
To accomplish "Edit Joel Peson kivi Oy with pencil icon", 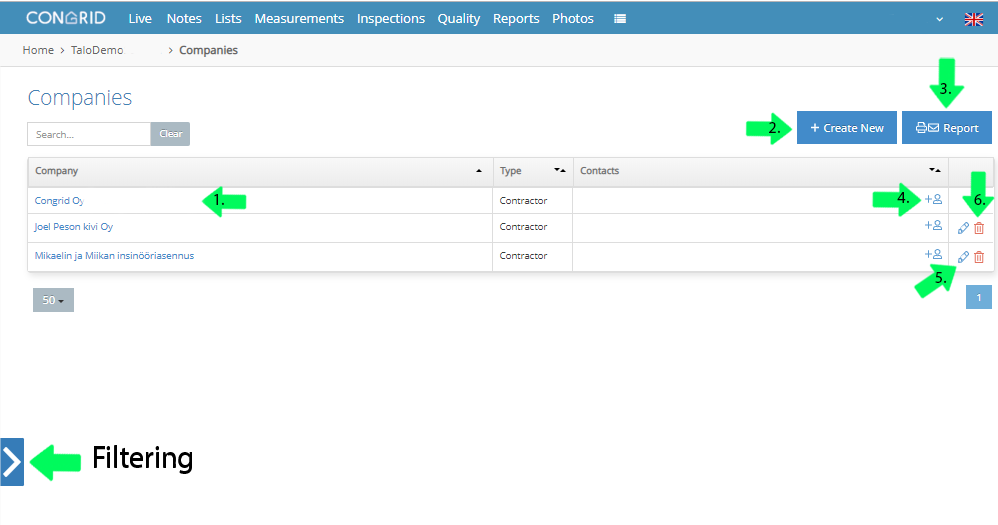I will (x=963, y=228).
